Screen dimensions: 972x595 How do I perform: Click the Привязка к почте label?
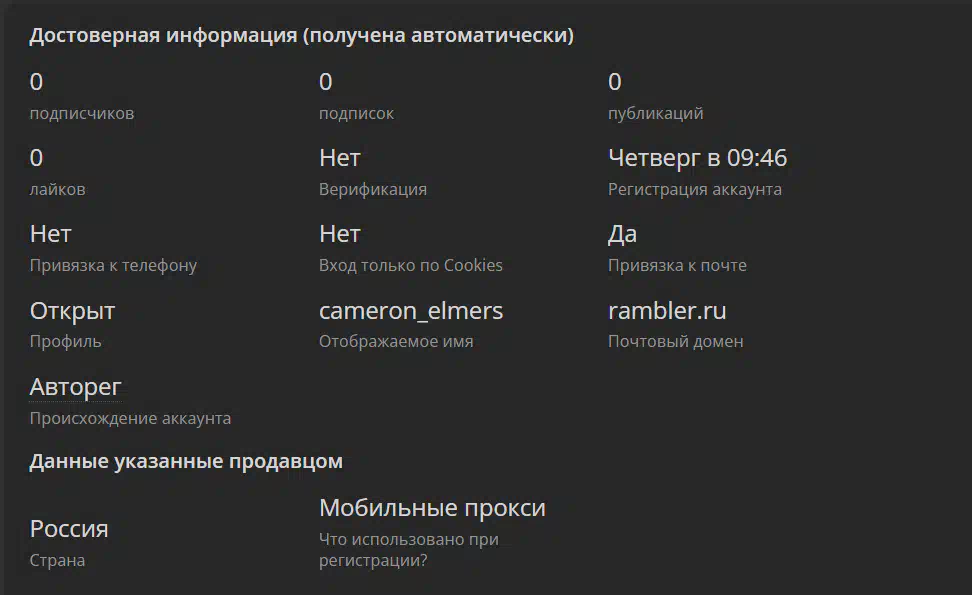[677, 265]
